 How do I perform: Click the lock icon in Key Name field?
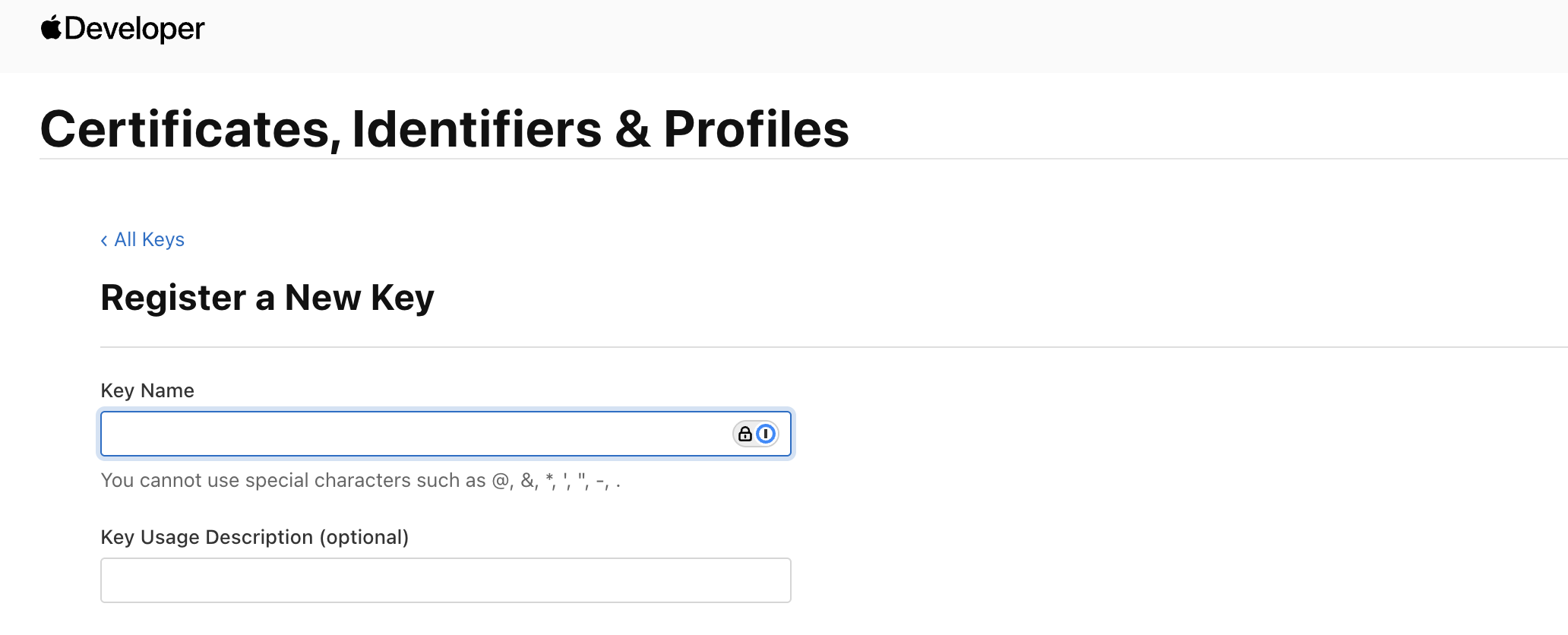pyautogui.click(x=744, y=434)
